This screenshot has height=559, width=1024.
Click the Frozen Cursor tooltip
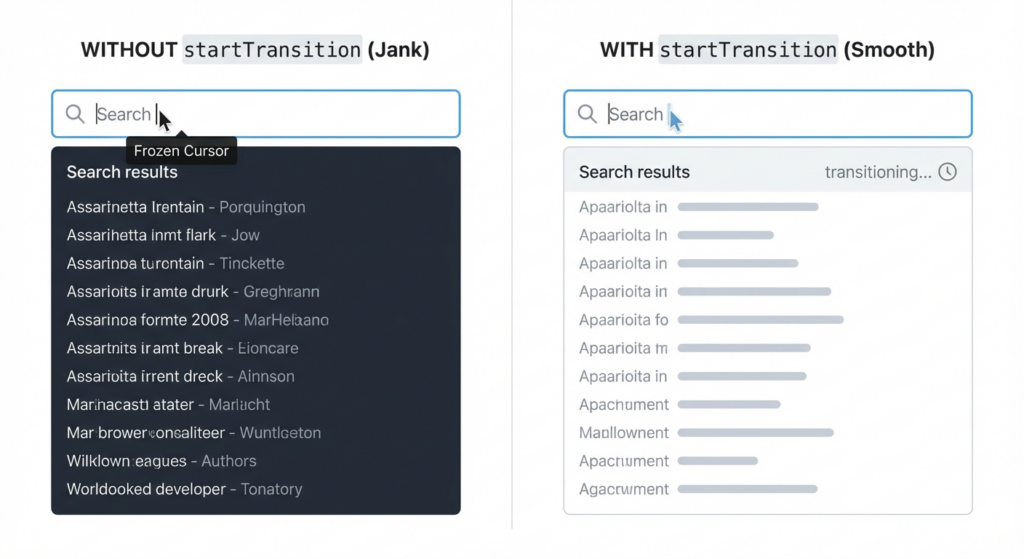tap(182, 151)
